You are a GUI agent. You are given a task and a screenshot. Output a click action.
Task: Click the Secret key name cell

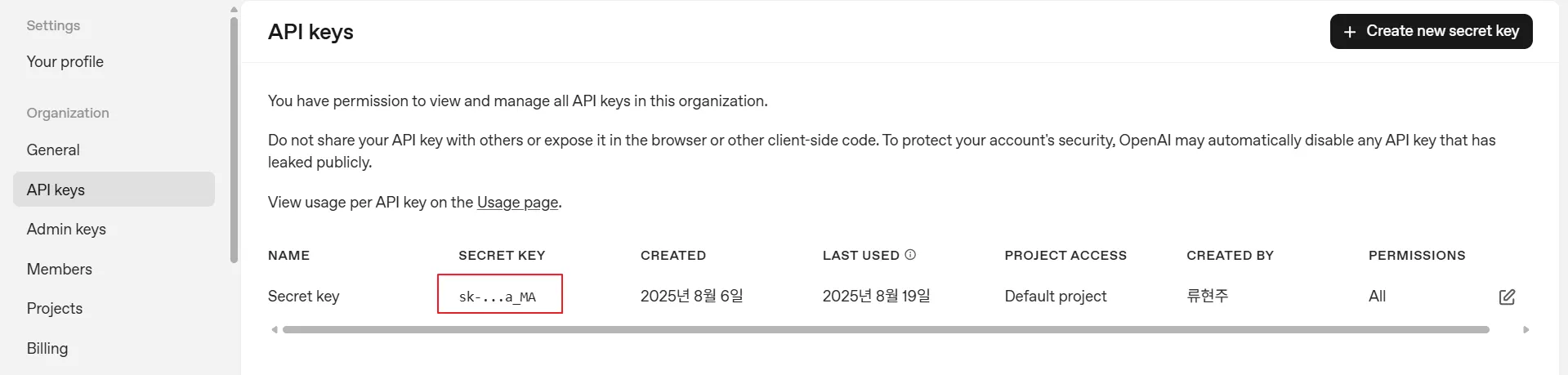(x=303, y=297)
